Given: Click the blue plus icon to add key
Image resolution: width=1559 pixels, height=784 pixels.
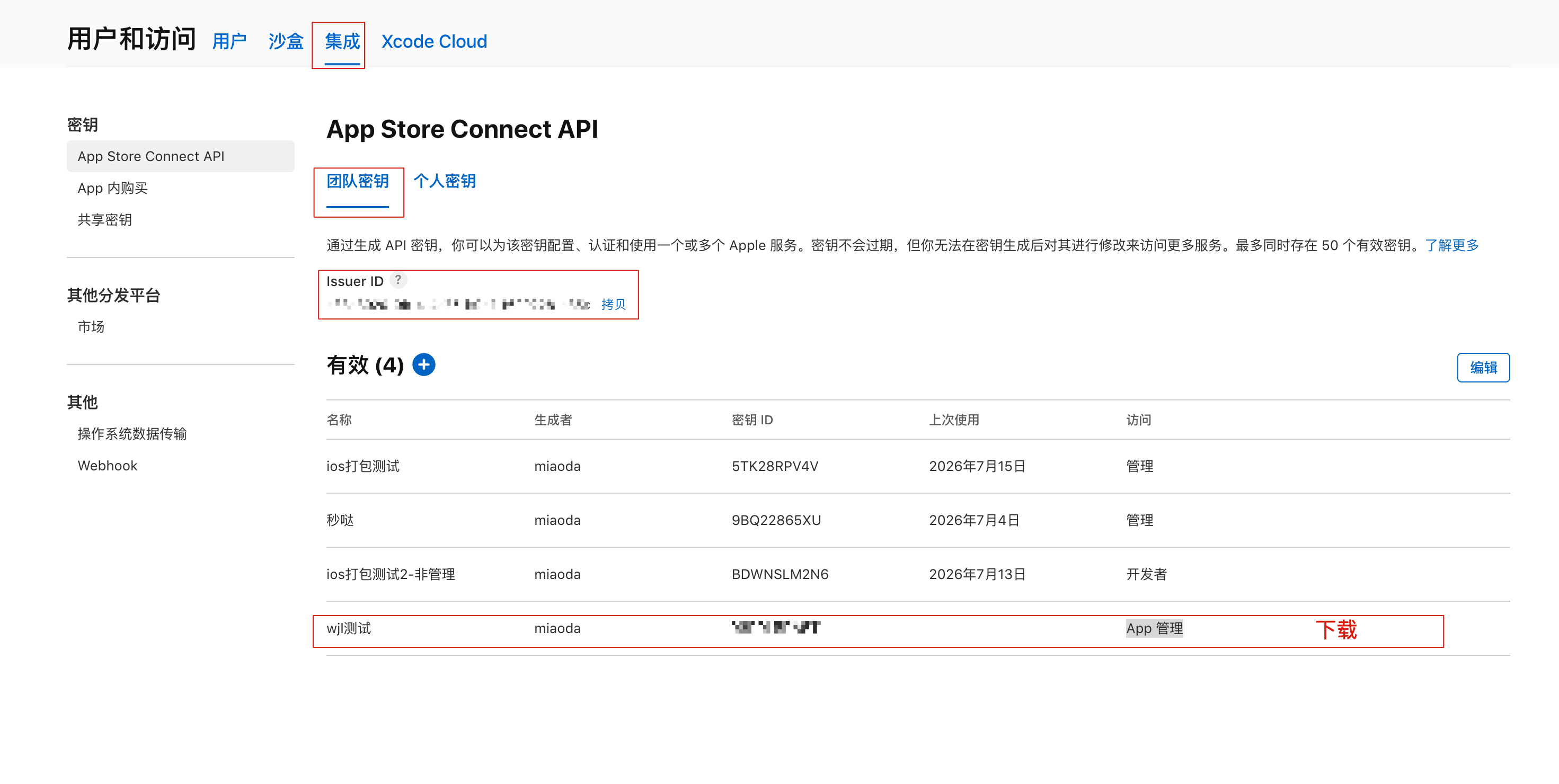Looking at the screenshot, I should (x=423, y=365).
